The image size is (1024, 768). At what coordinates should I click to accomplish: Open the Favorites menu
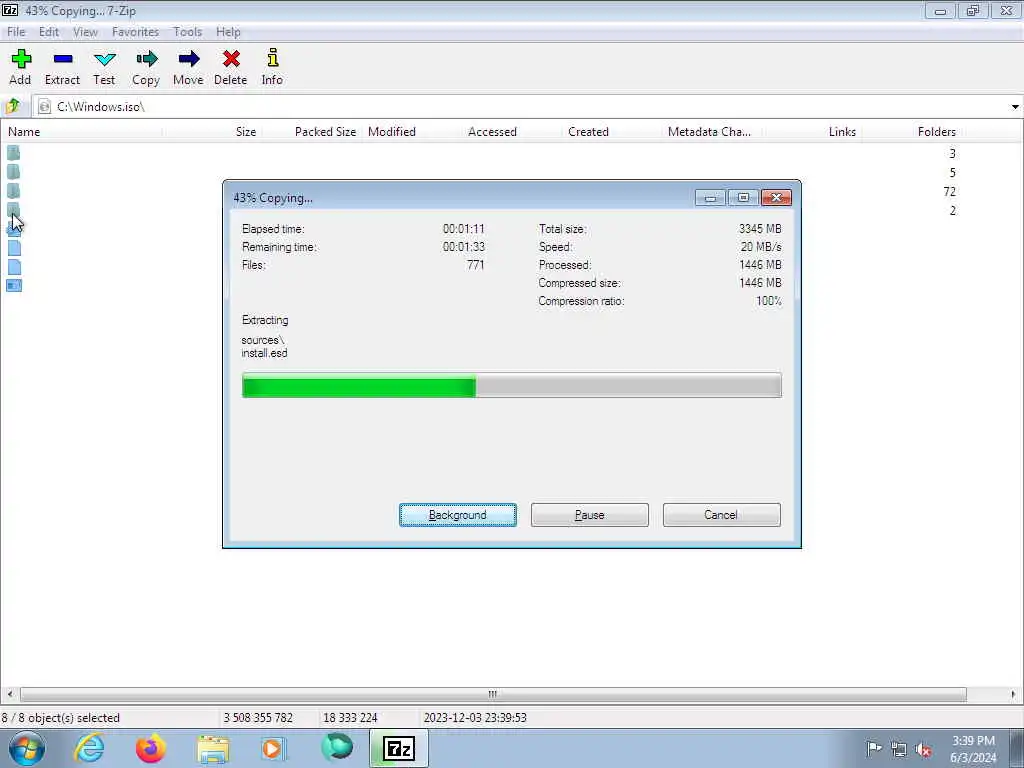click(135, 31)
